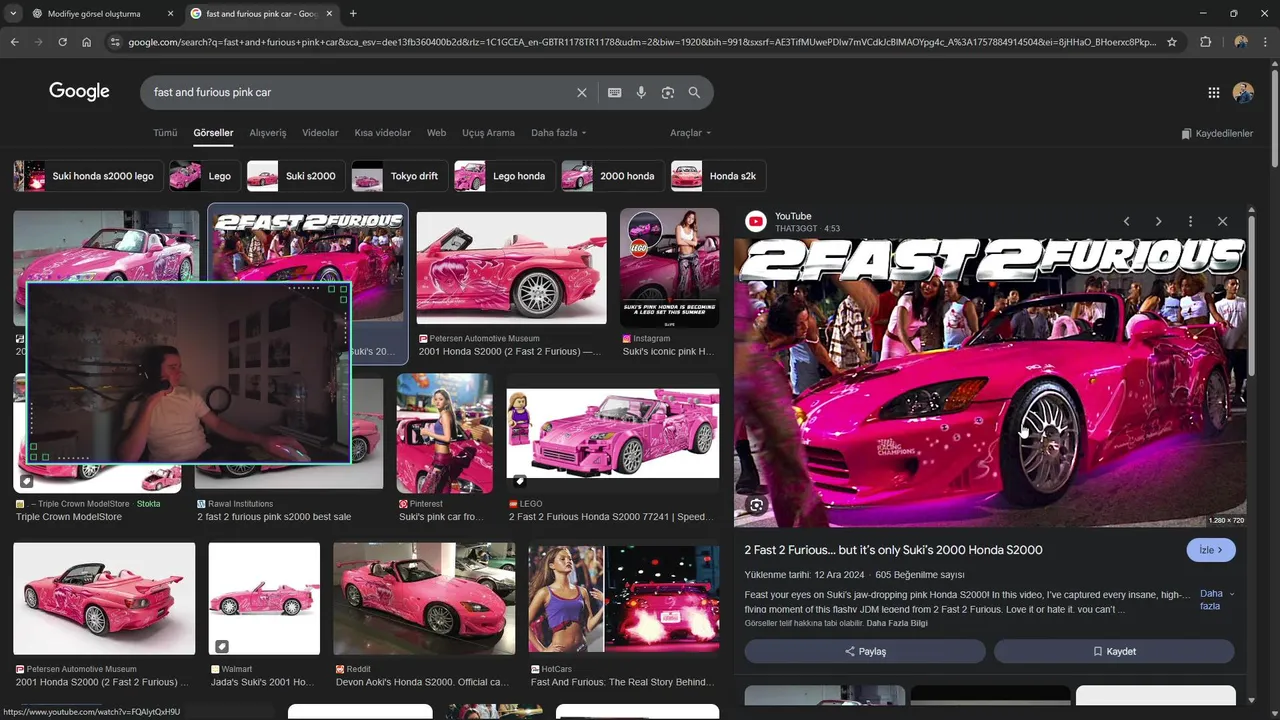The width and height of the screenshot is (1280, 720).
Task: View site information in address bar
Action: pyautogui.click(x=115, y=42)
